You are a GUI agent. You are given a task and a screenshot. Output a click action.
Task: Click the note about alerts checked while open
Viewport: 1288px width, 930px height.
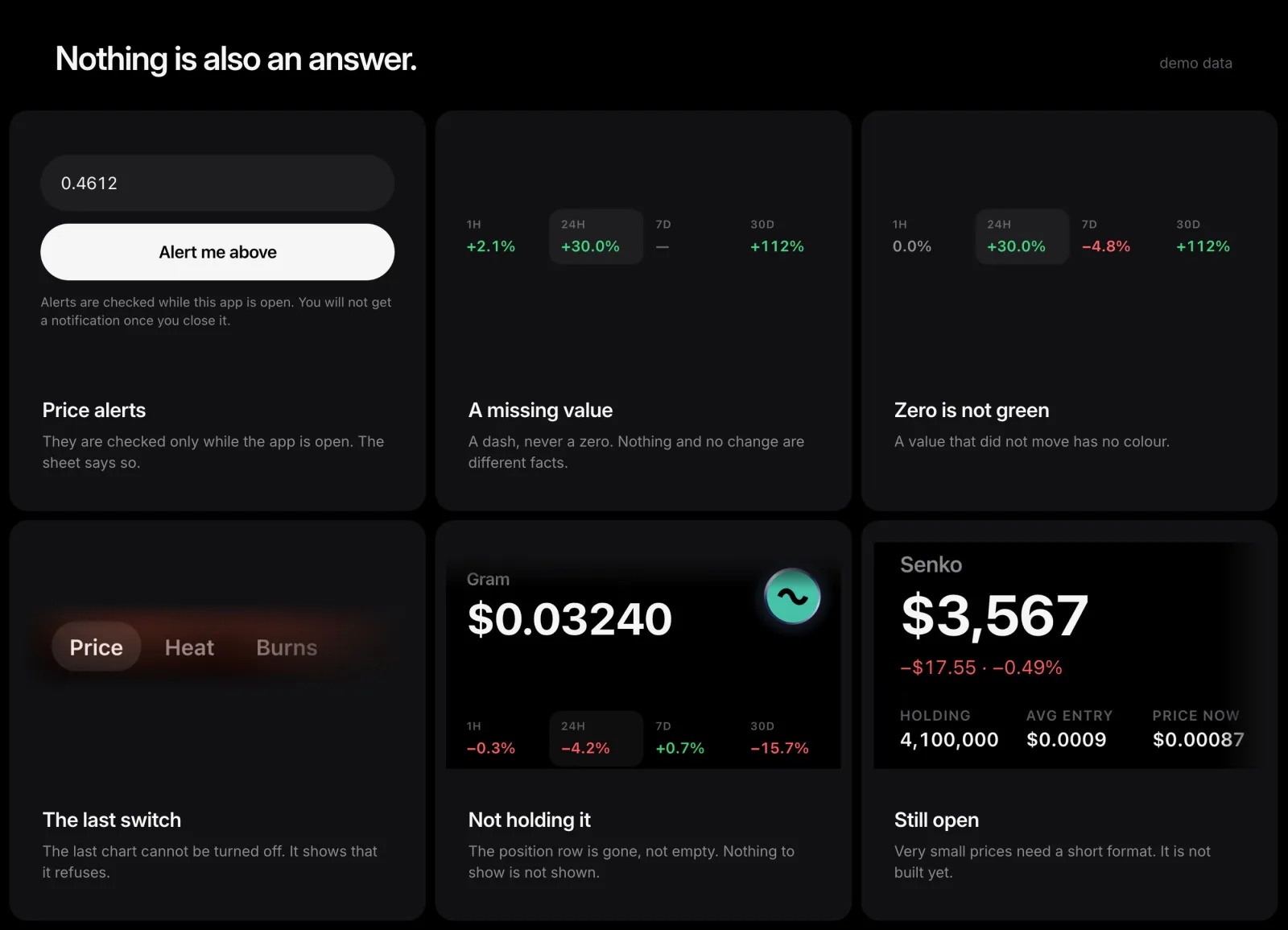coord(216,311)
